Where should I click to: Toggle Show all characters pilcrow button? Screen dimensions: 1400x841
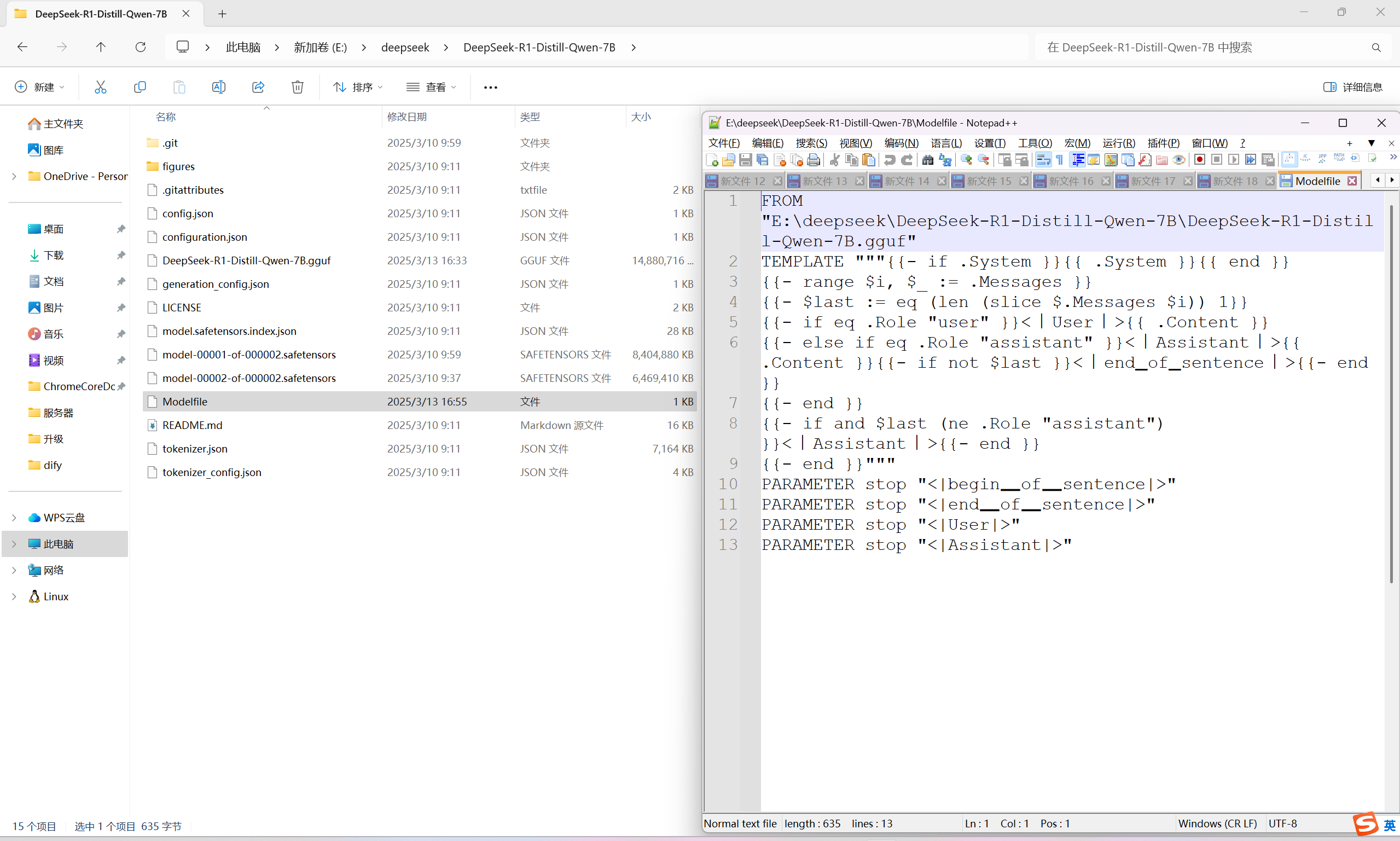click(x=1060, y=160)
